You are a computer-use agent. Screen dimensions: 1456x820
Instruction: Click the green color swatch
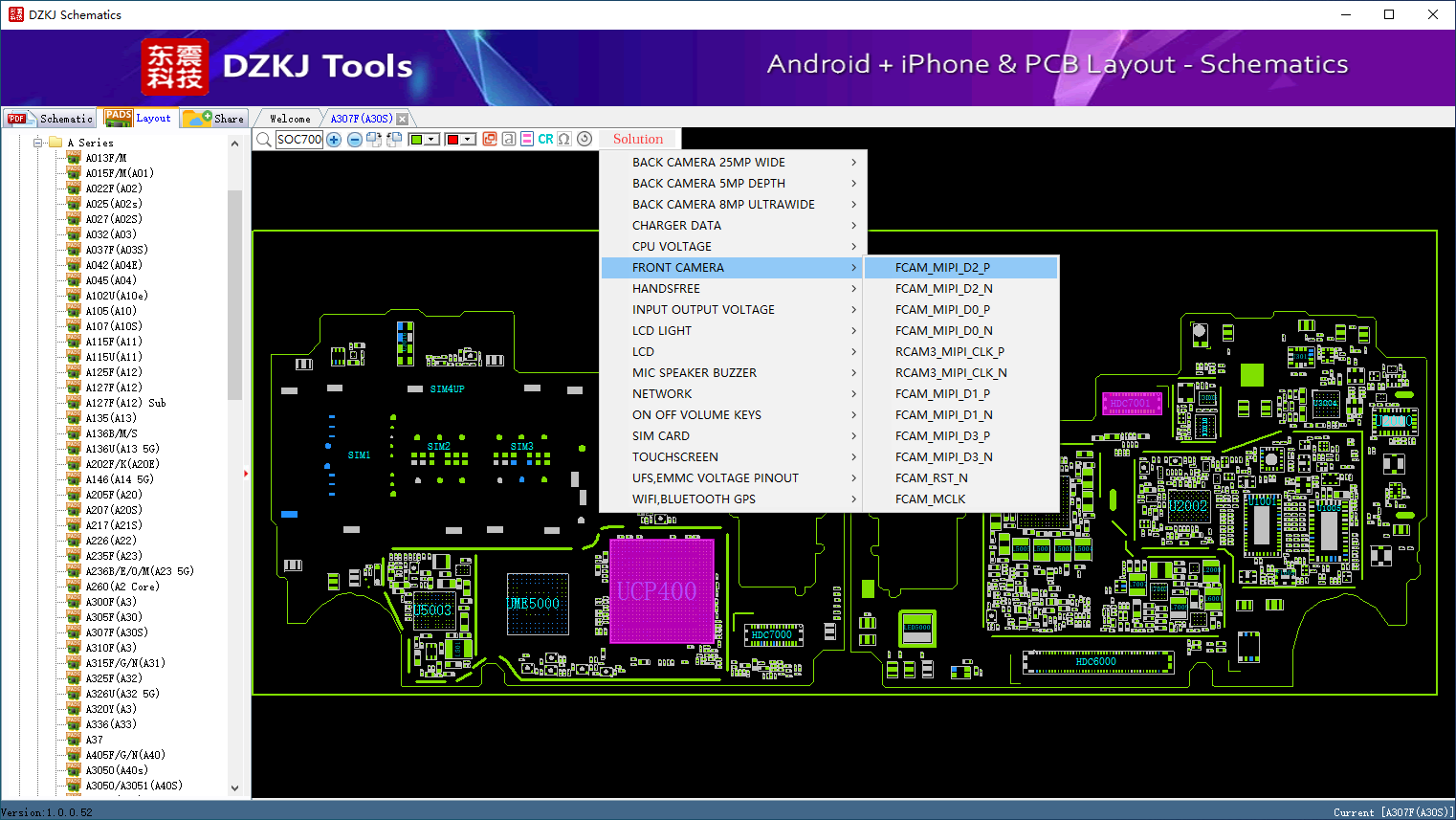coord(416,140)
